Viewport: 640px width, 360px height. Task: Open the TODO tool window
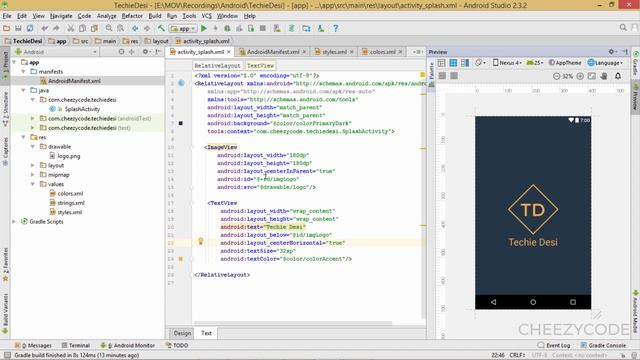click(x=177, y=345)
